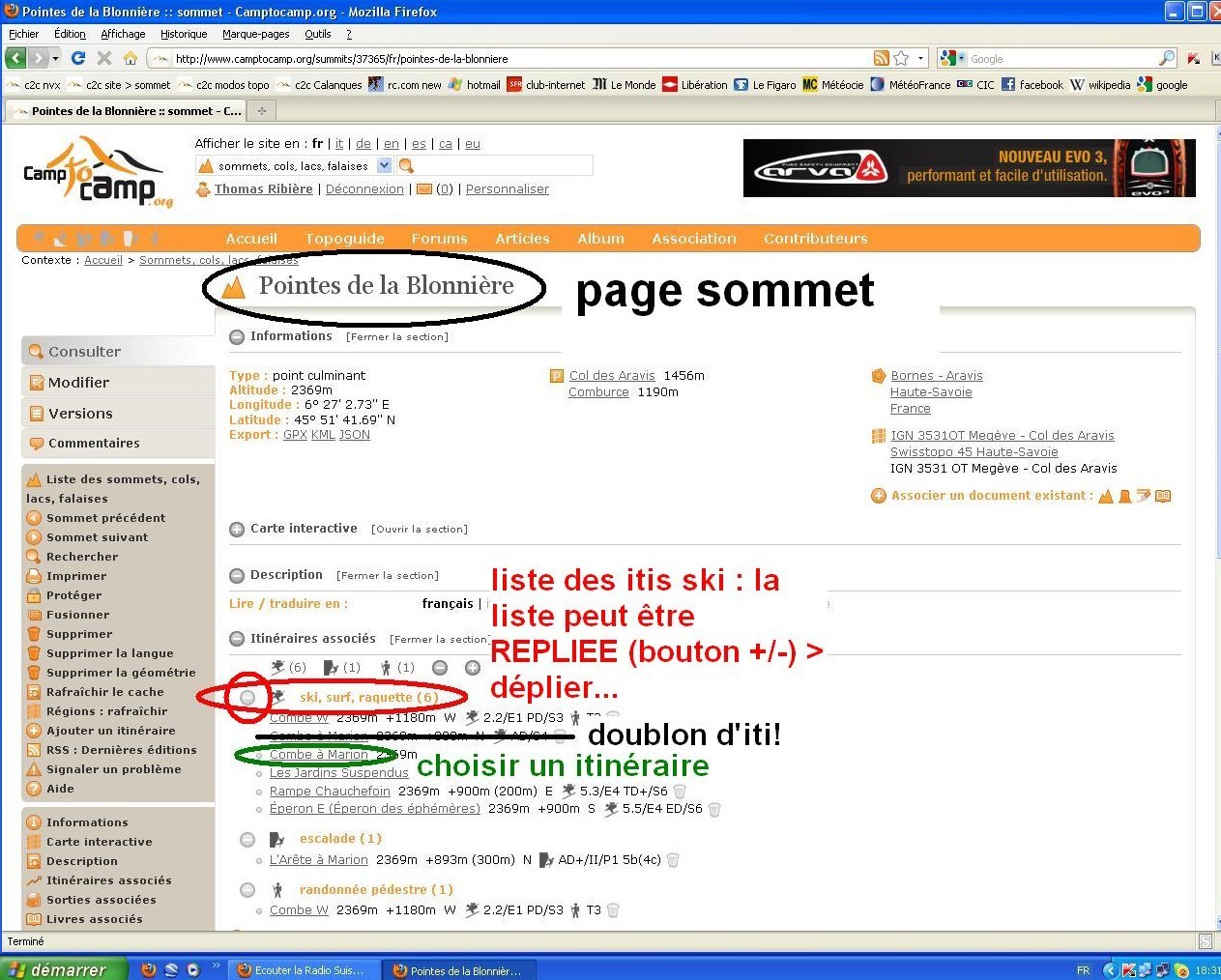Click the Google search magnifier icon
Image resolution: width=1221 pixels, height=980 pixels.
pyautogui.click(x=1167, y=58)
